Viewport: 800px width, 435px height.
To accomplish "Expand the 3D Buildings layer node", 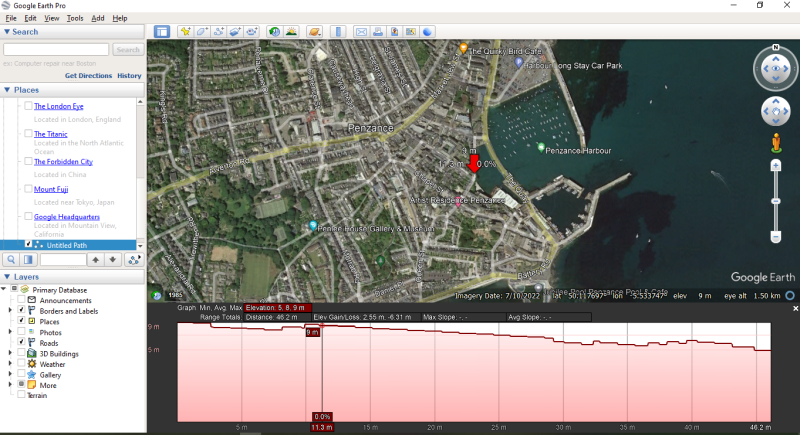I will pos(10,353).
